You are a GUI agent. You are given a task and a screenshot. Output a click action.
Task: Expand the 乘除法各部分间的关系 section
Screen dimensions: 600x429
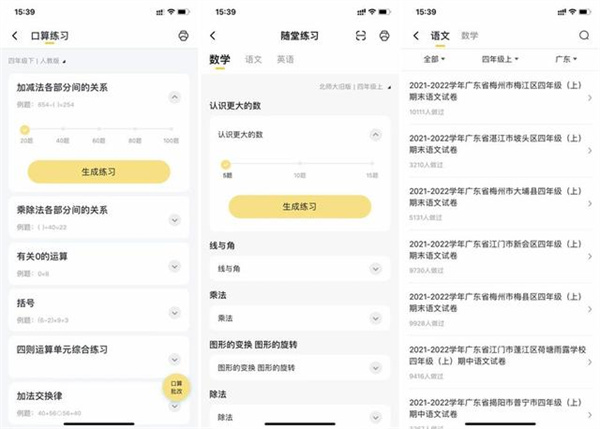click(174, 220)
